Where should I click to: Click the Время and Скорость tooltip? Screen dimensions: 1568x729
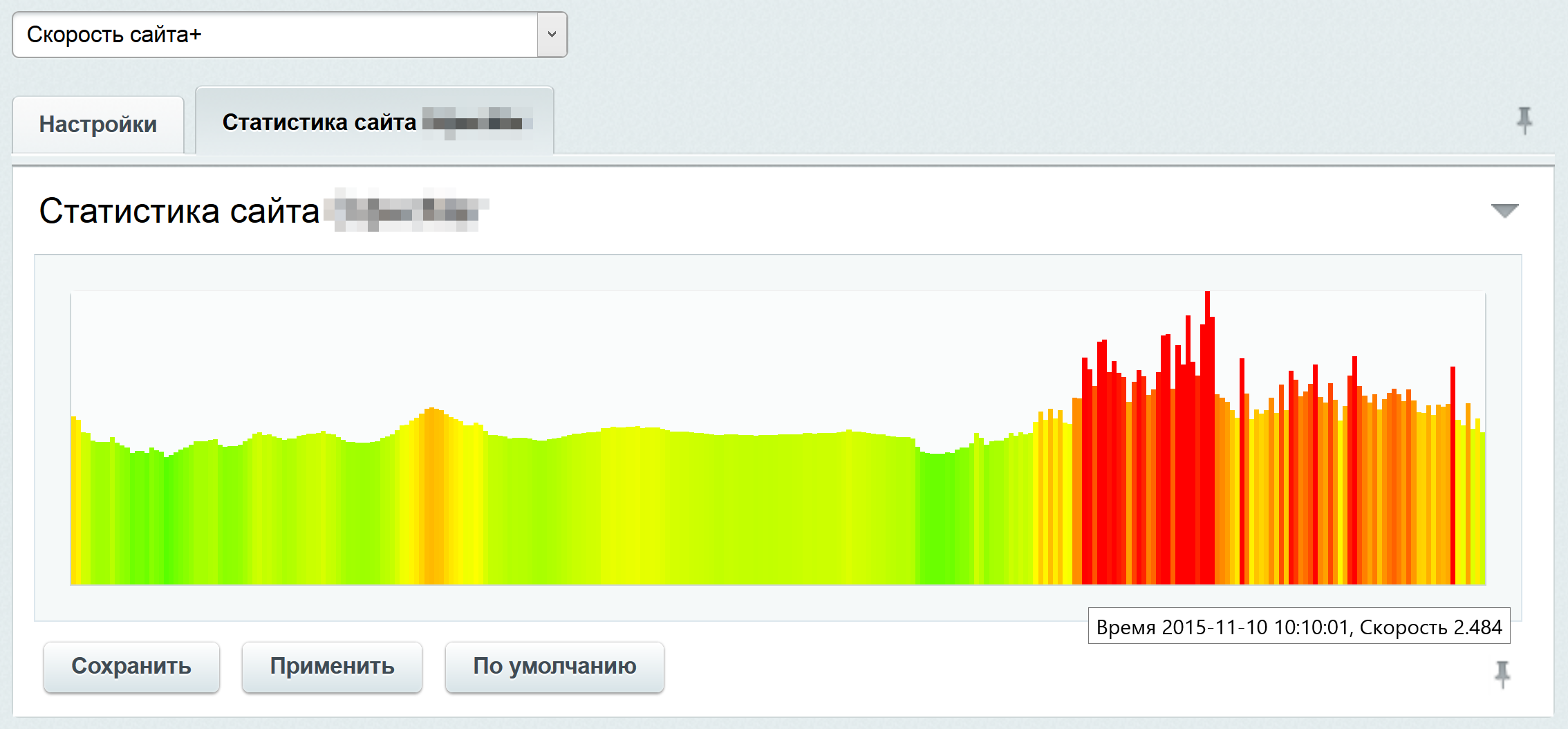(x=1298, y=627)
